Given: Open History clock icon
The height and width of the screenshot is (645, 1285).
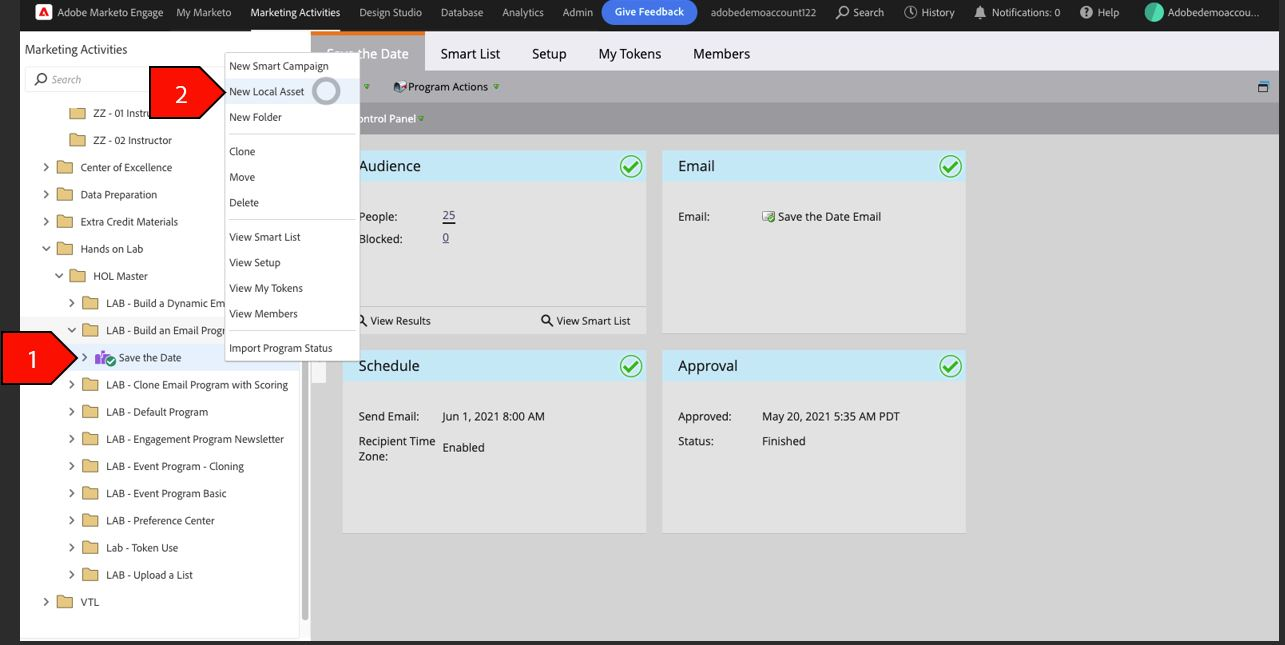Looking at the screenshot, I should click(911, 13).
